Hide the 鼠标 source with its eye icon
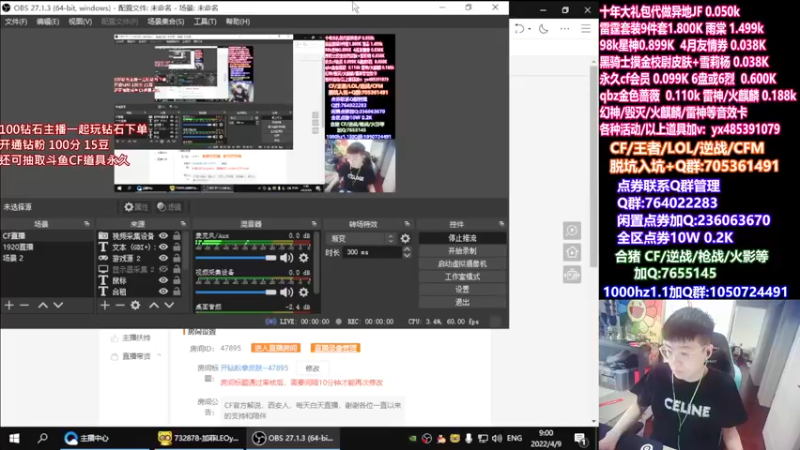 (x=163, y=280)
